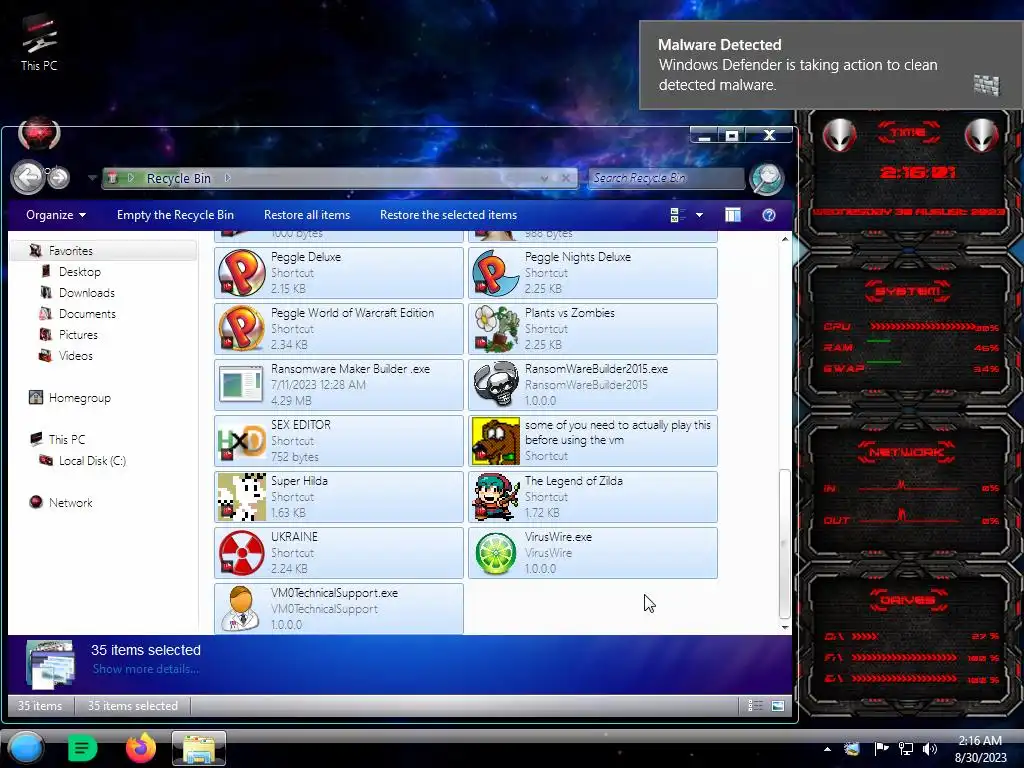
Task: Open Firefox from the taskbar
Action: pos(141,748)
